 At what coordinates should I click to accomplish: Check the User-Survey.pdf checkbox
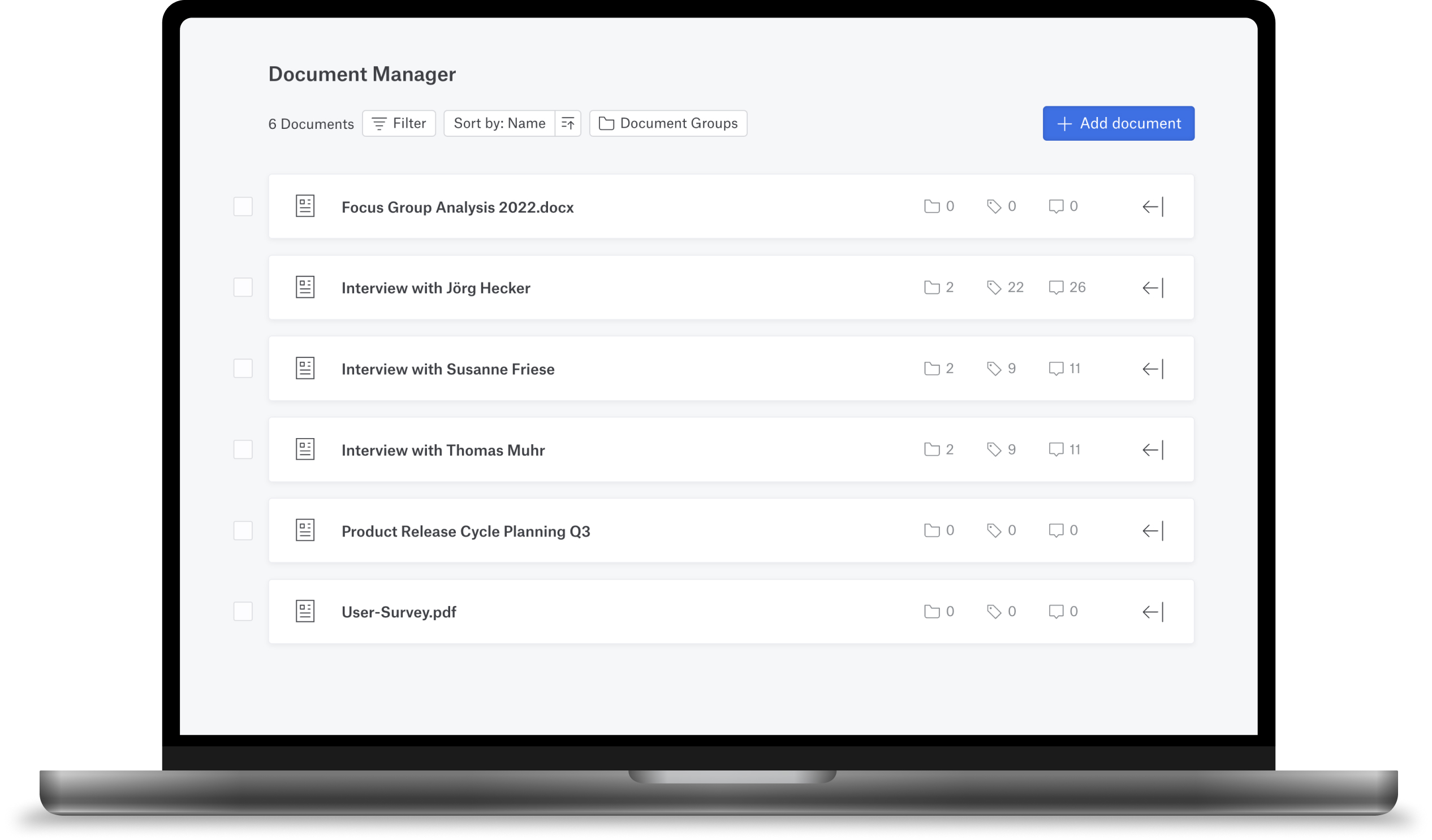243,612
